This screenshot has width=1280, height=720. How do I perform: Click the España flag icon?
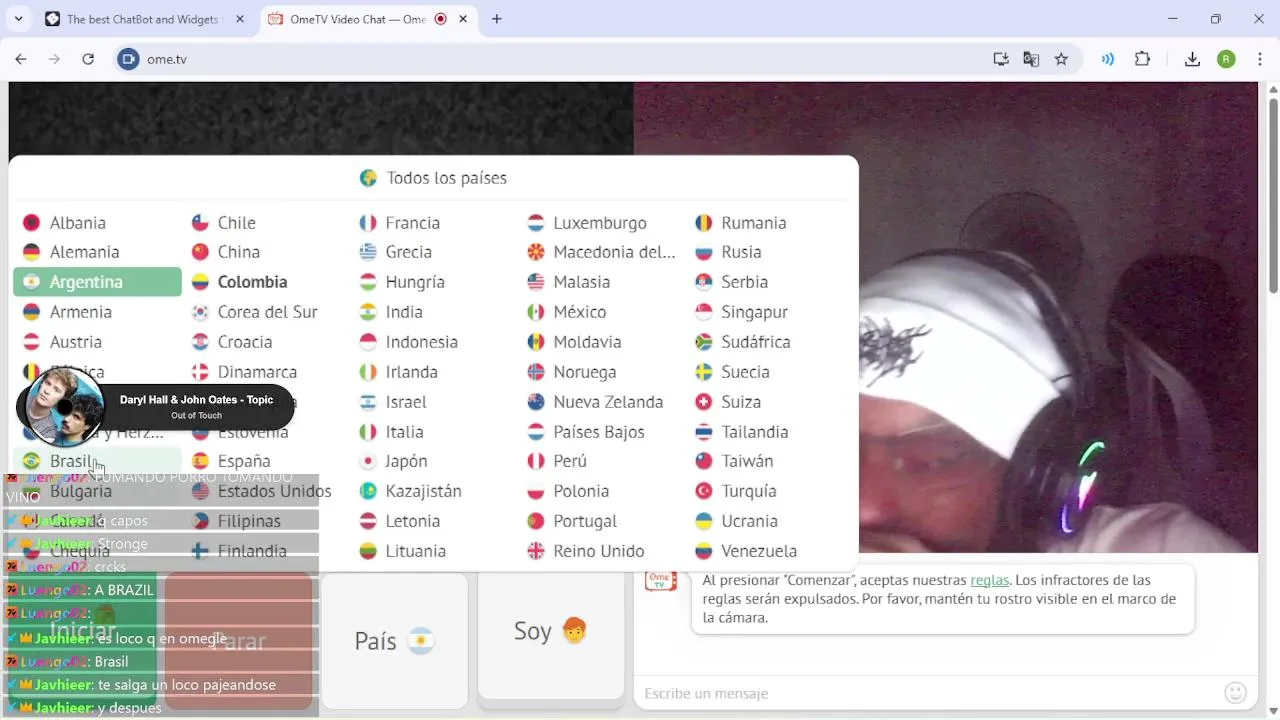click(x=200, y=461)
